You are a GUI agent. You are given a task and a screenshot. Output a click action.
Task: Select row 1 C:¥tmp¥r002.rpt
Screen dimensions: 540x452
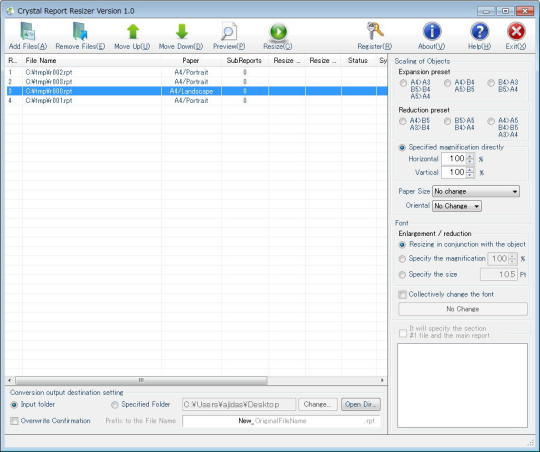pyautogui.click(x=197, y=72)
